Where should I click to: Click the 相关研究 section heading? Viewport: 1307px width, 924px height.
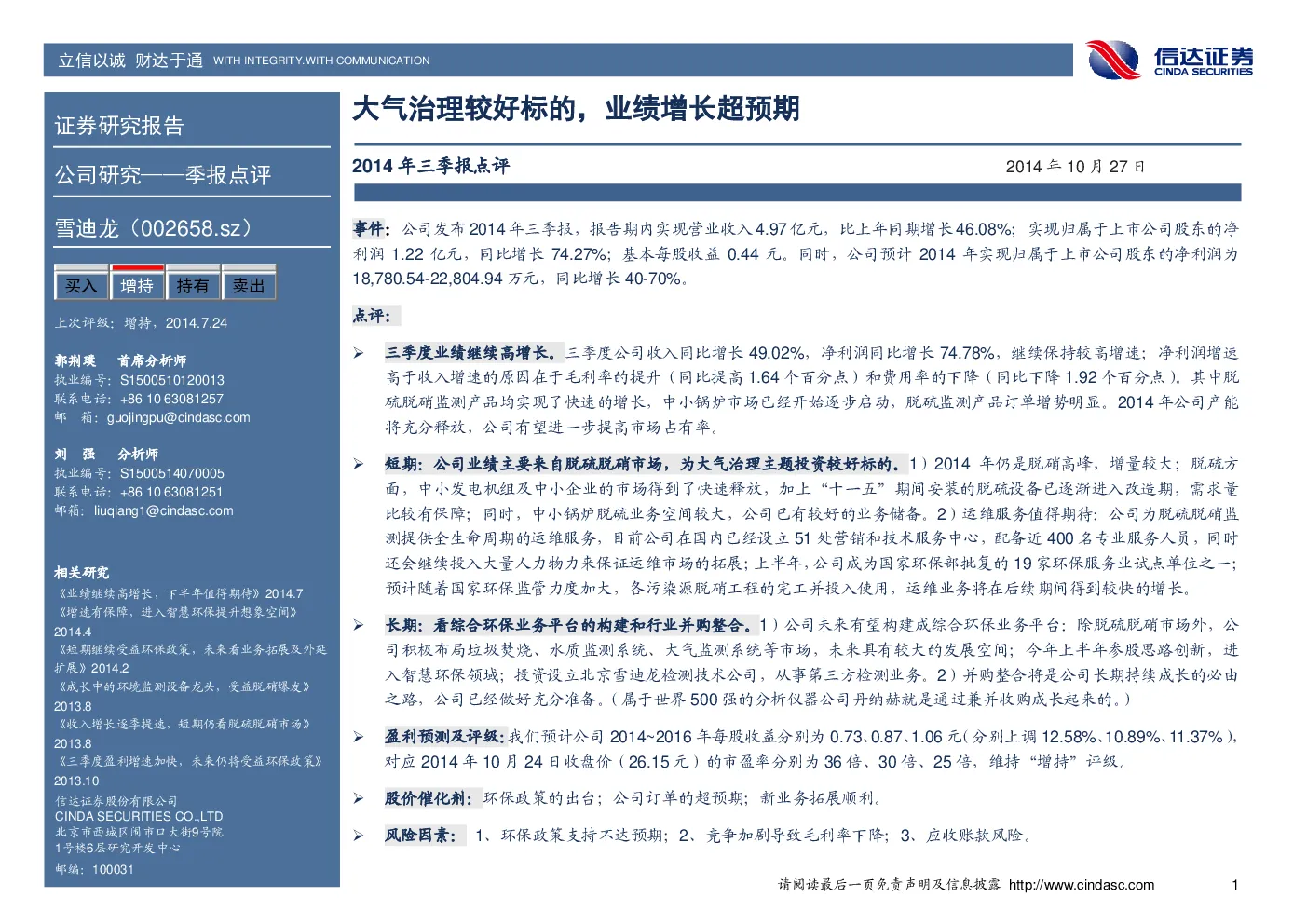[x=81, y=573]
